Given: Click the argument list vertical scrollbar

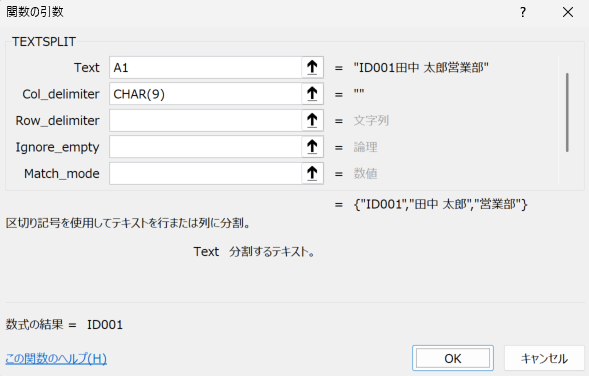Looking at the screenshot, I should pos(567,112).
